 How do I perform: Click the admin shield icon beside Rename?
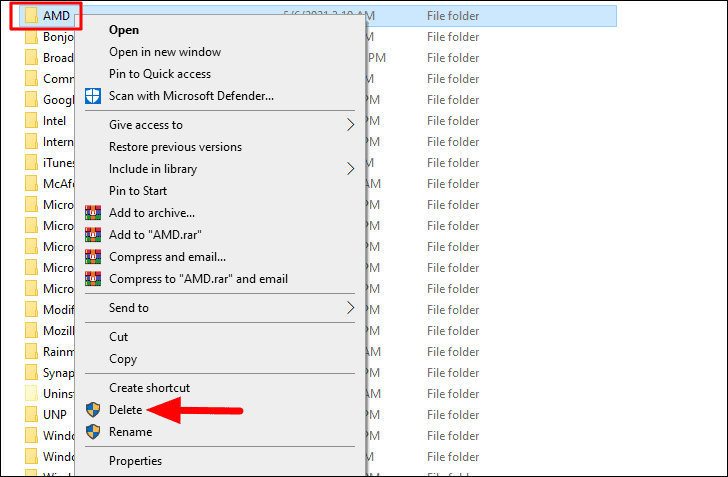point(93,432)
